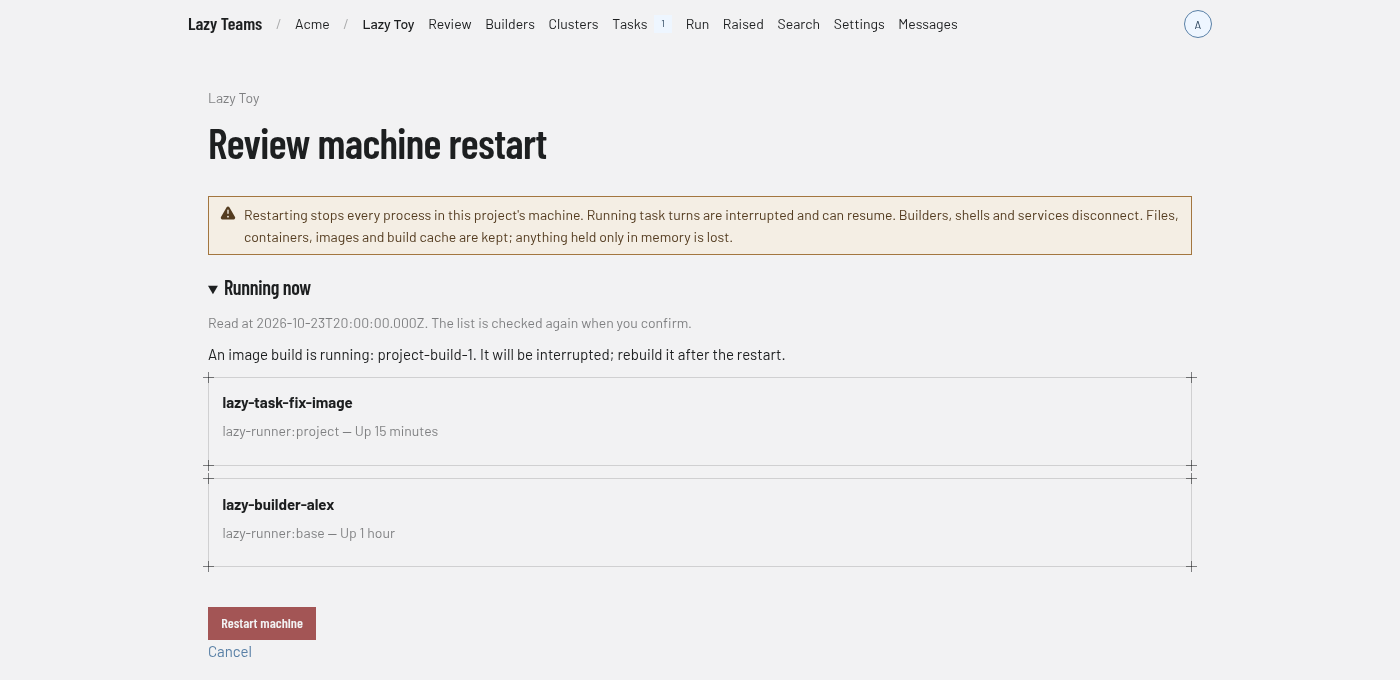This screenshot has width=1400, height=680.
Task: Open the Run tab
Action: [x=697, y=24]
